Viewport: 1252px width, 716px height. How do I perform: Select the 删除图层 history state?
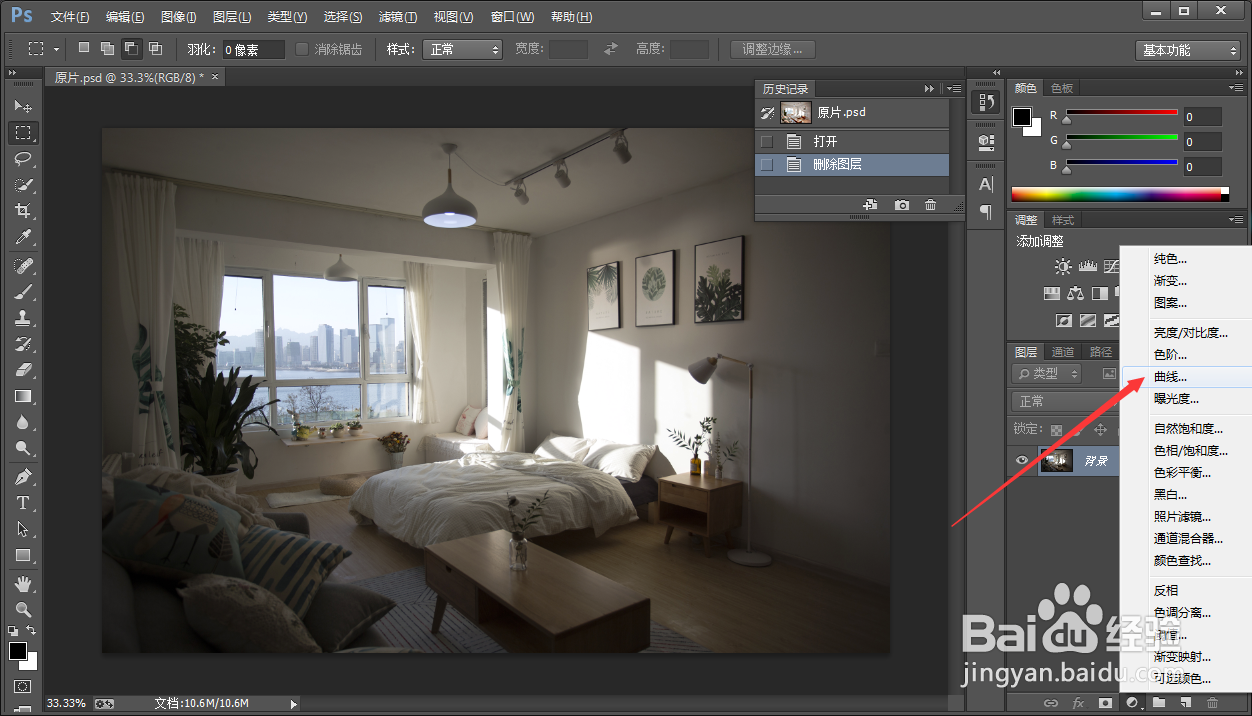pyautogui.click(x=852, y=164)
